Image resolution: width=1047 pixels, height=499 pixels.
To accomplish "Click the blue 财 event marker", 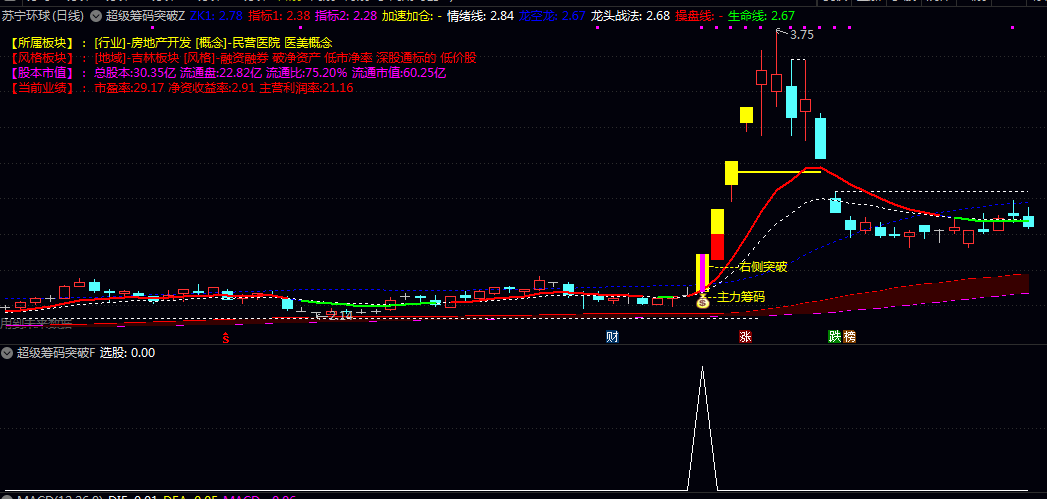I will [612, 337].
